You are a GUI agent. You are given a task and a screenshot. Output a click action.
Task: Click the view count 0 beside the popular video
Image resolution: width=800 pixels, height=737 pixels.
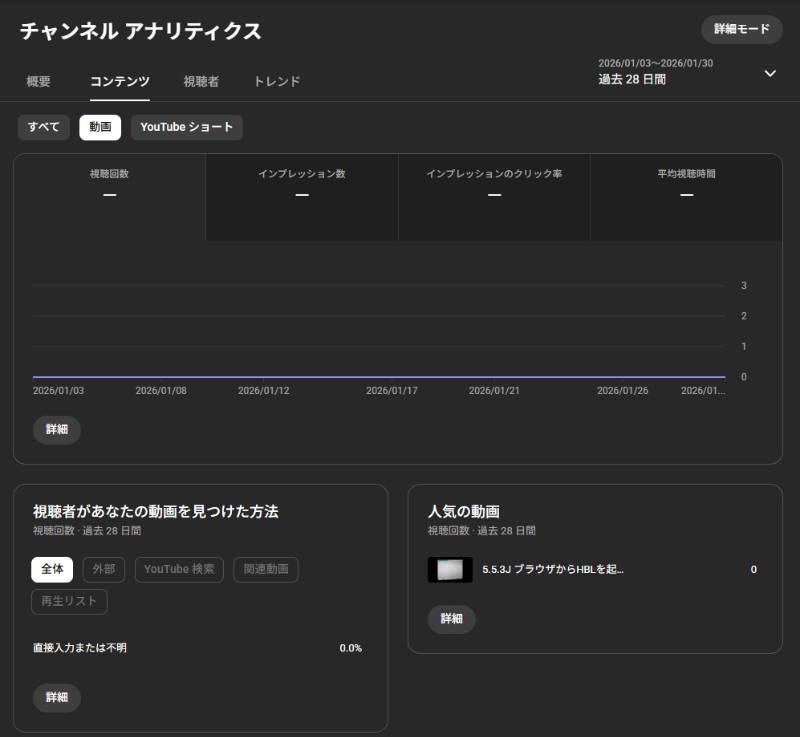pyautogui.click(x=754, y=569)
